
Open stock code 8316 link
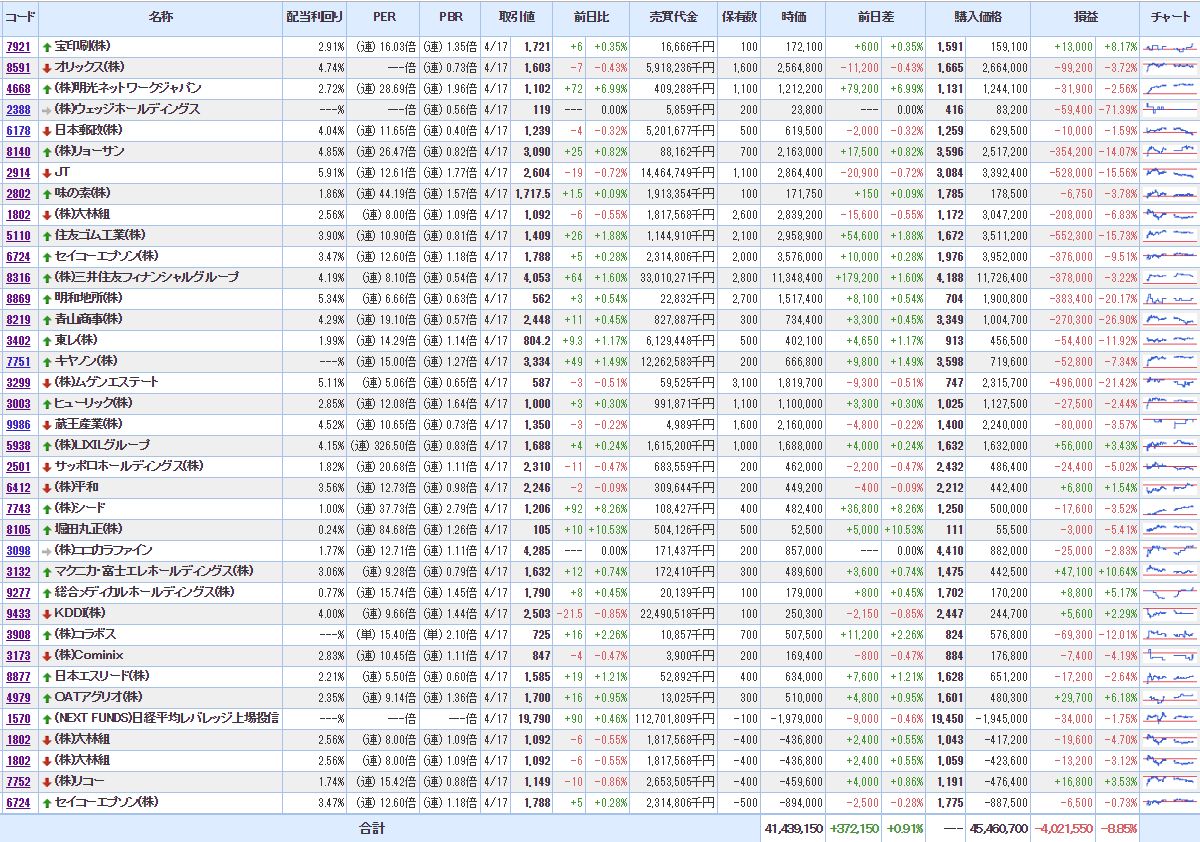pos(18,278)
